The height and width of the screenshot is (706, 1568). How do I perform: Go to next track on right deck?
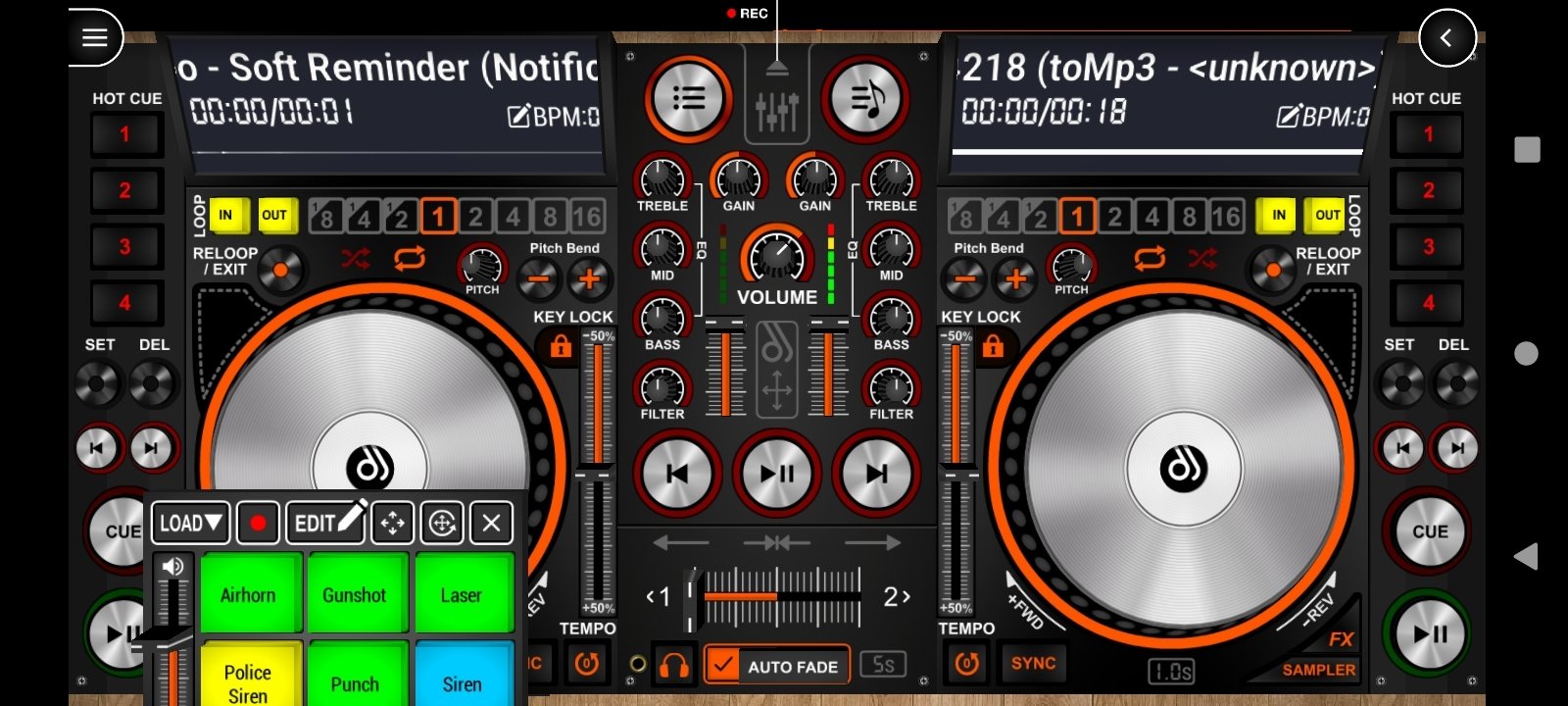coord(1457,448)
